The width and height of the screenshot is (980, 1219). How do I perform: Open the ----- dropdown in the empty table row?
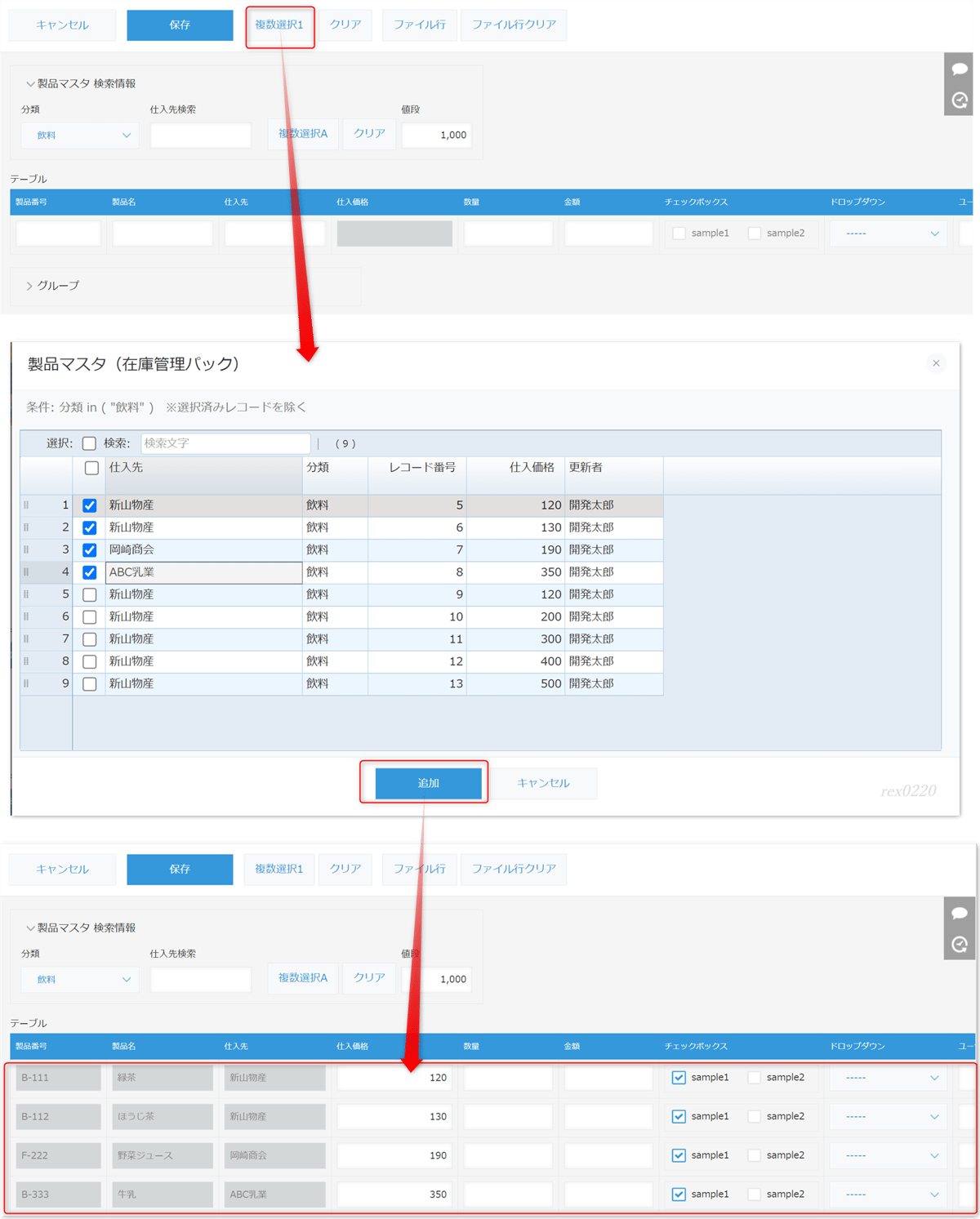pyautogui.click(x=890, y=234)
